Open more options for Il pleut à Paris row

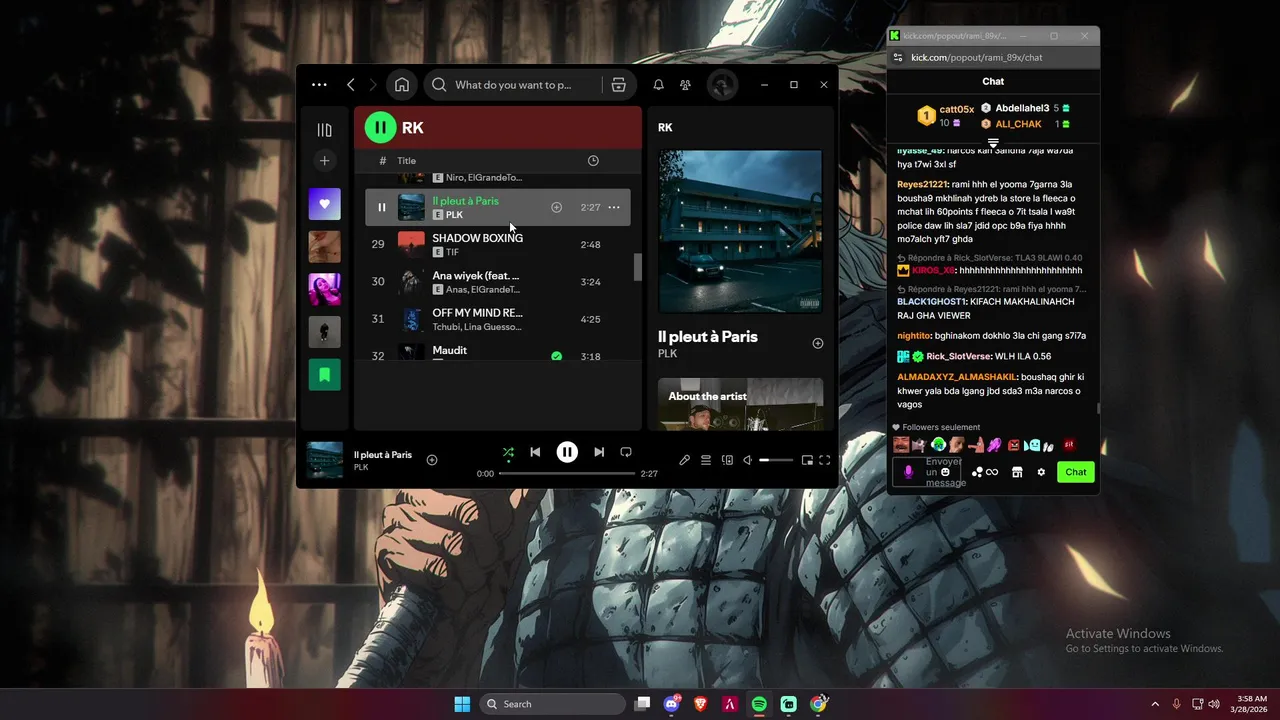point(614,208)
